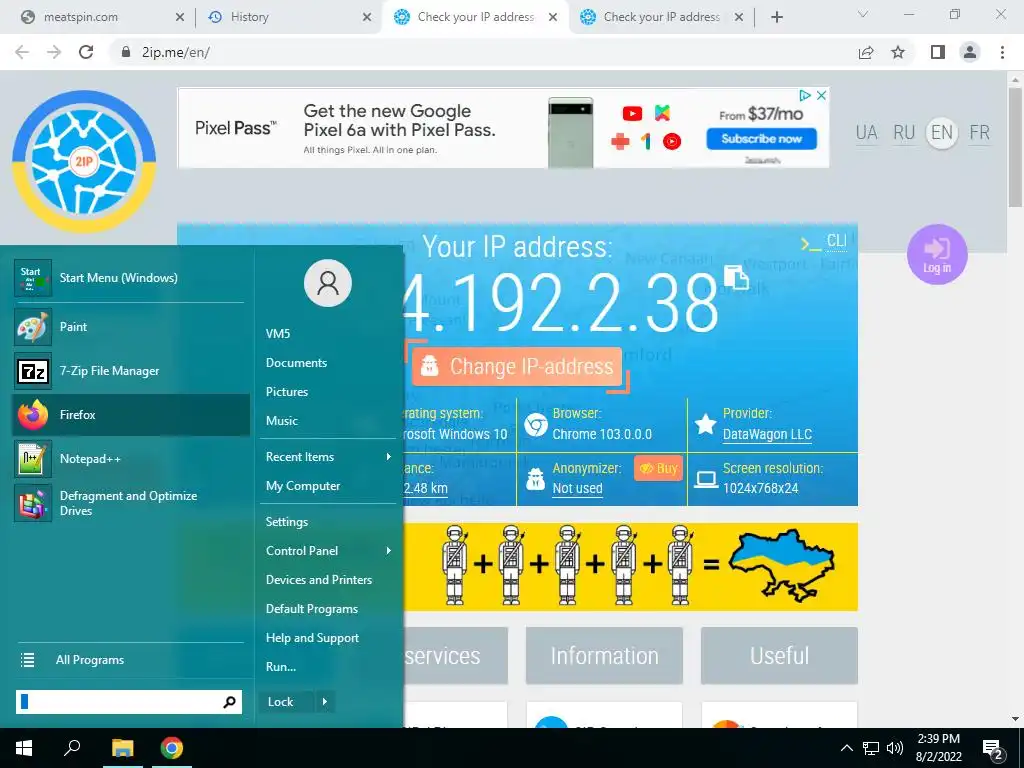The height and width of the screenshot is (768, 1024).
Task: Open the Run... dialog
Action: click(281, 667)
